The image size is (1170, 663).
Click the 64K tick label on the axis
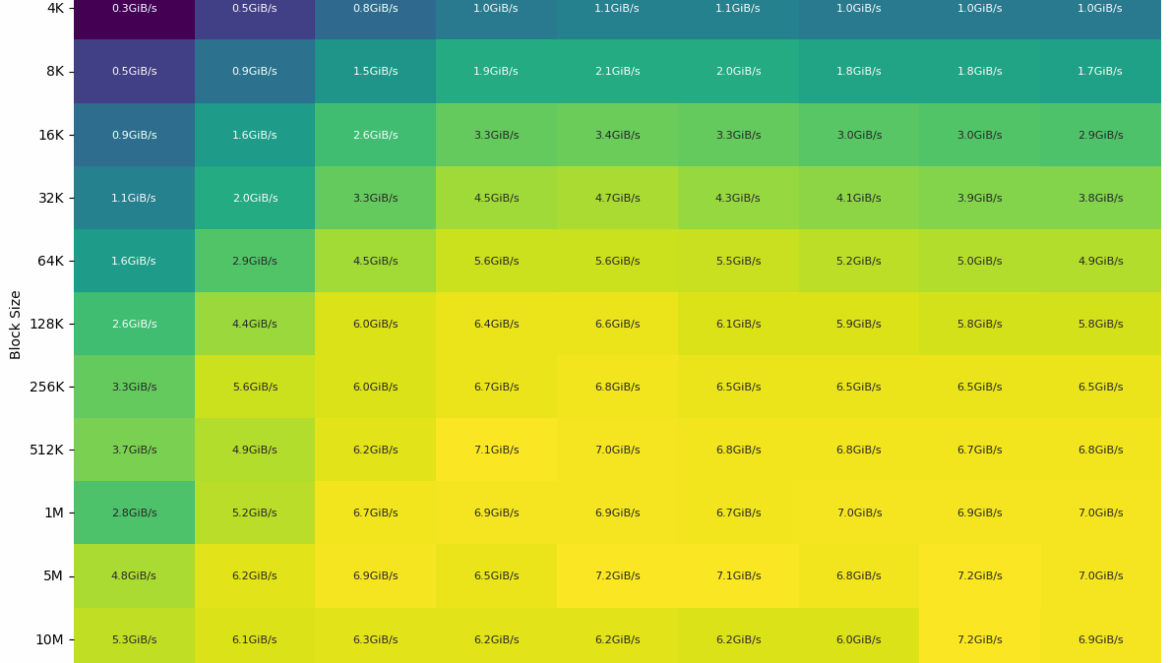(50, 261)
